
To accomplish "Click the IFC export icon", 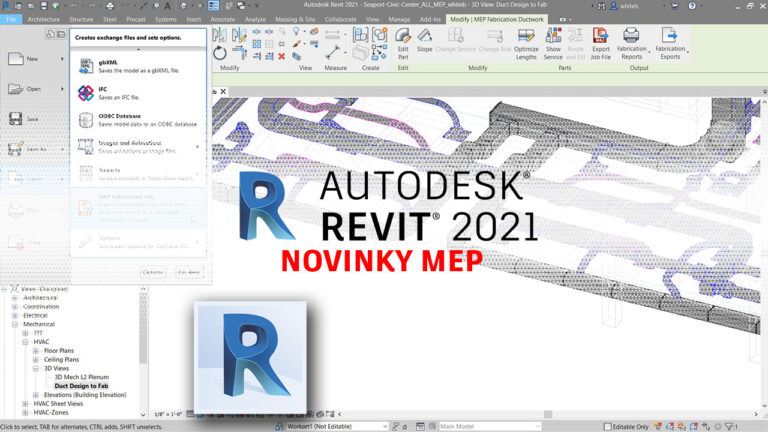I will click(86, 93).
